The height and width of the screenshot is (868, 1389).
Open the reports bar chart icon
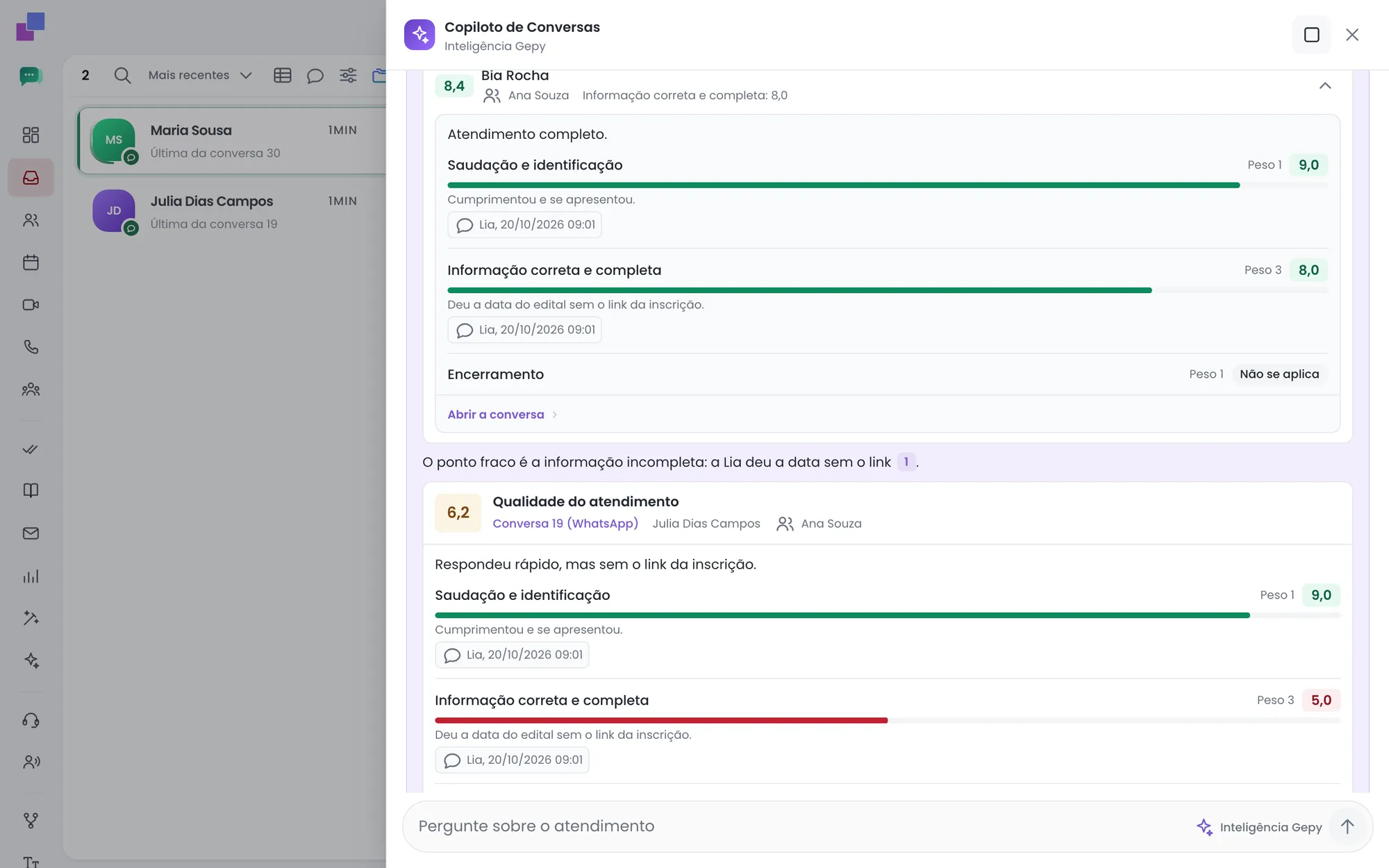(31, 576)
